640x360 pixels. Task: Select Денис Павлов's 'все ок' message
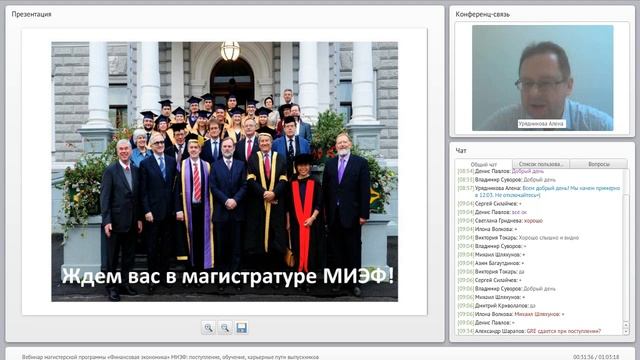492,212
